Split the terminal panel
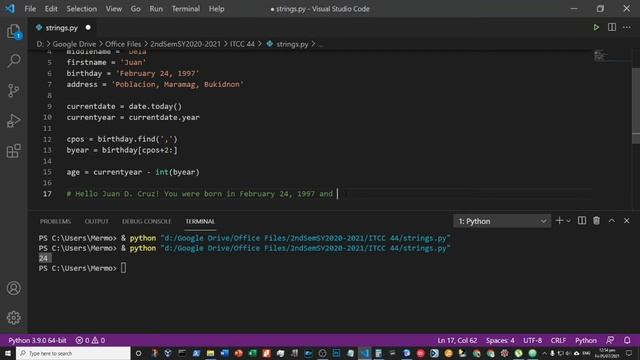The height and width of the screenshot is (360, 640). coord(582,221)
